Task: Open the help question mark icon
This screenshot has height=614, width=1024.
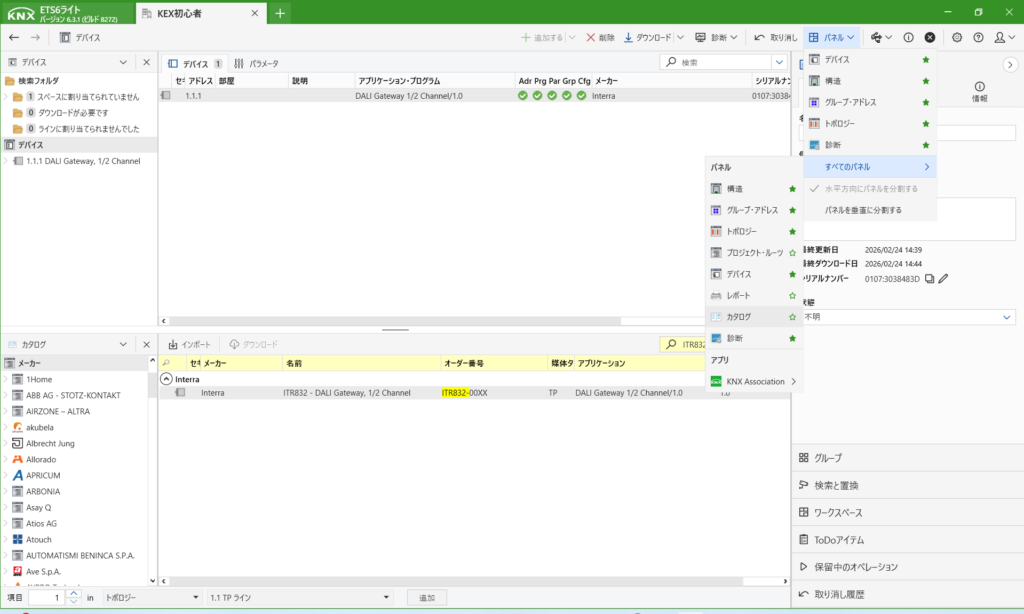Action: coord(978,37)
